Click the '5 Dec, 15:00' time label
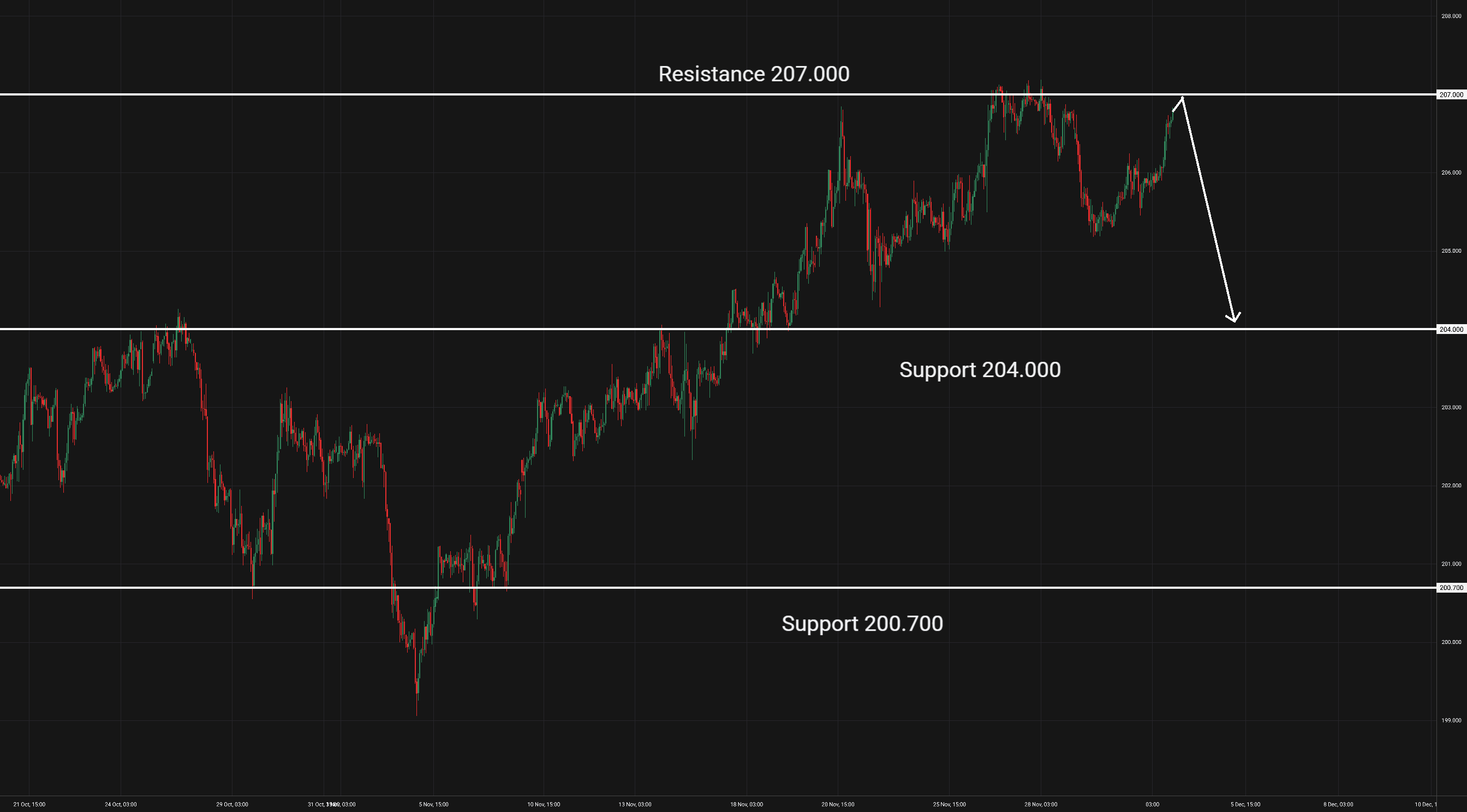1467x812 pixels. tap(1245, 804)
